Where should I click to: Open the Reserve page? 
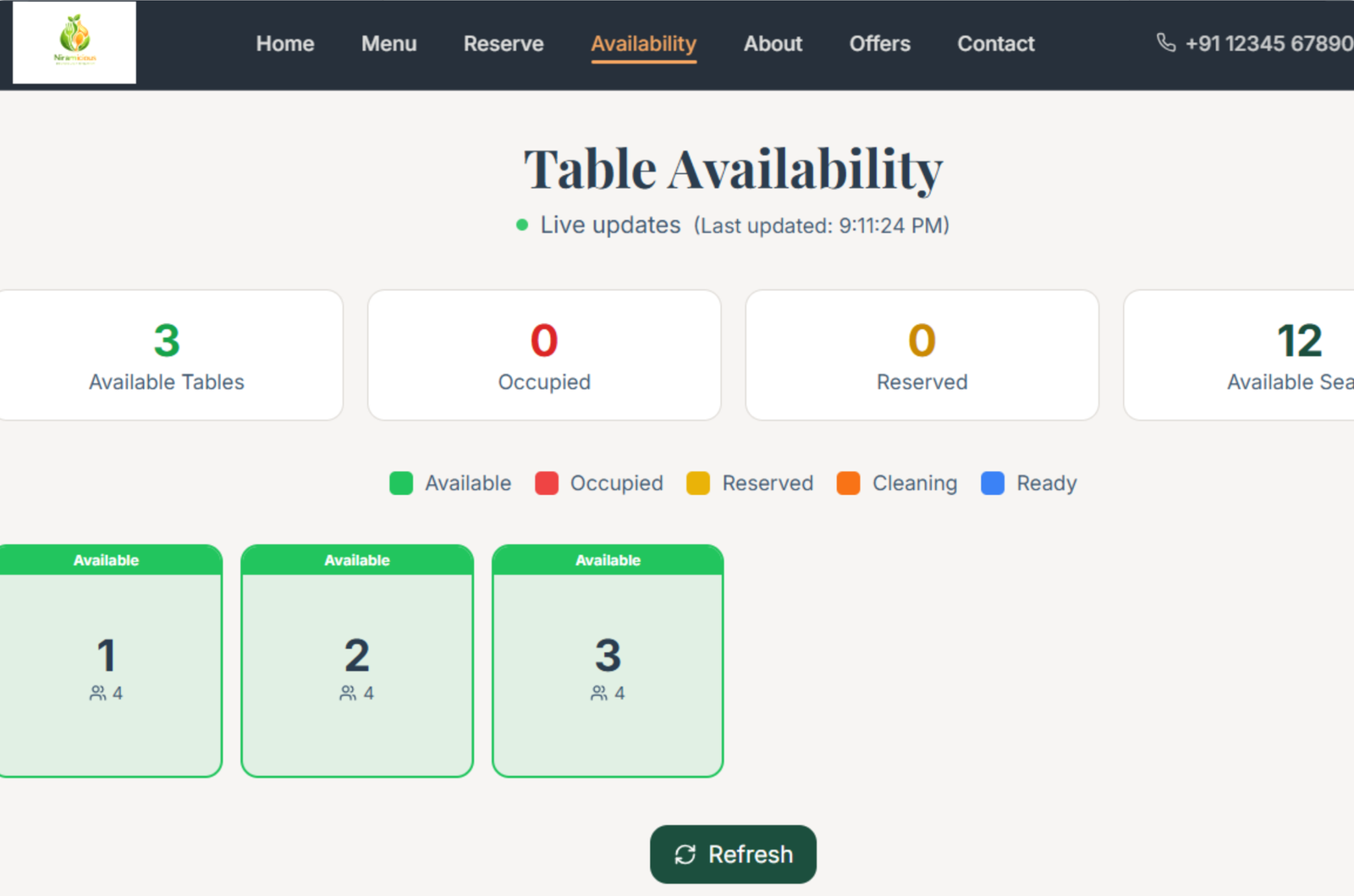click(x=504, y=44)
